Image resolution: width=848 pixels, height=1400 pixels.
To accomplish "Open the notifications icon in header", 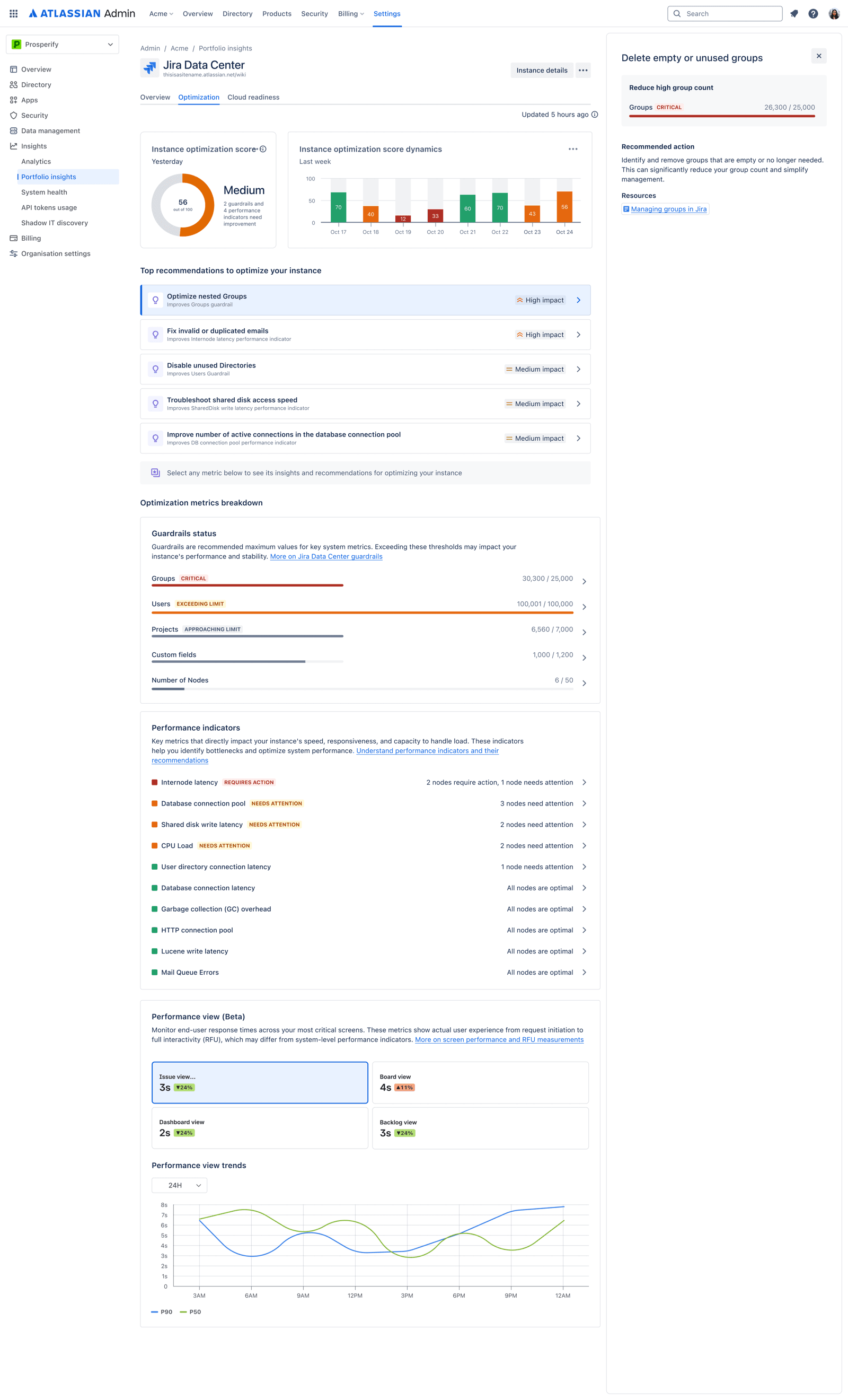I will coord(794,14).
